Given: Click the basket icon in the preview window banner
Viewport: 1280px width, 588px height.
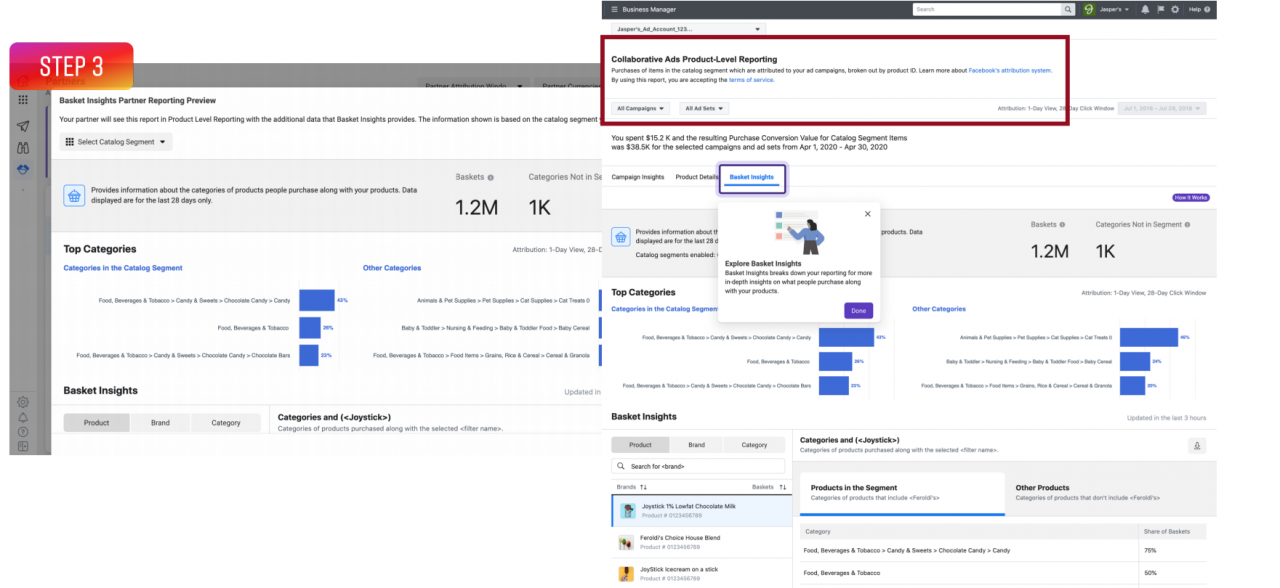Looking at the screenshot, I should point(74,195).
